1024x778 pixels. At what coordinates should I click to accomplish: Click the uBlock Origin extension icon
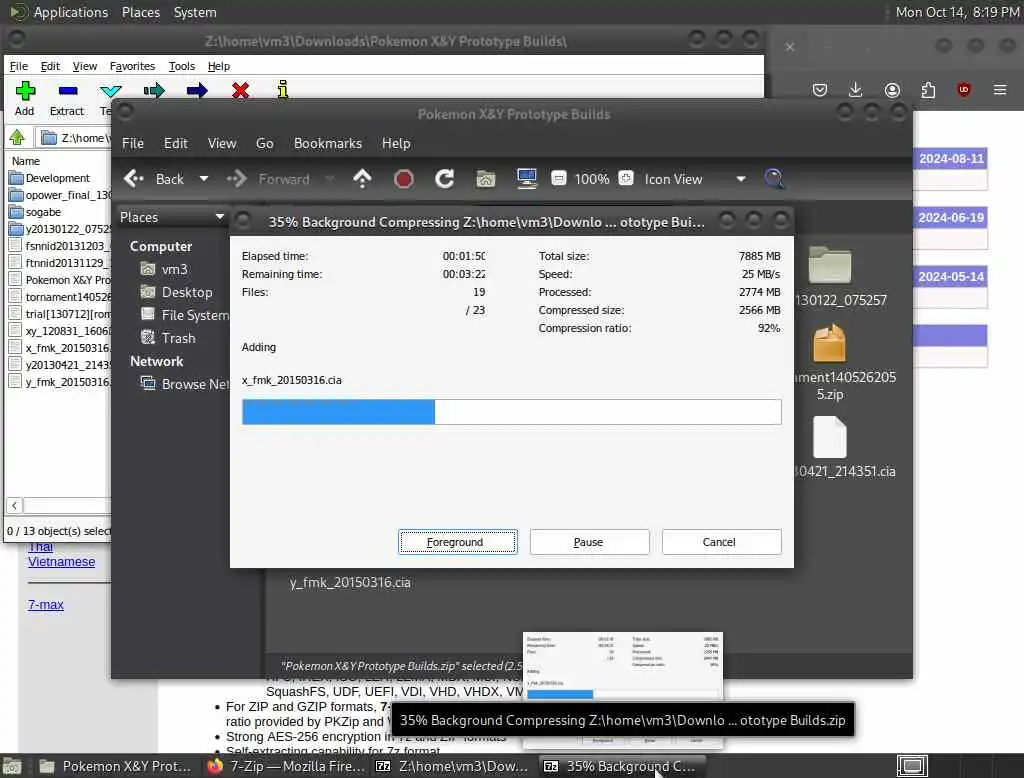964,89
